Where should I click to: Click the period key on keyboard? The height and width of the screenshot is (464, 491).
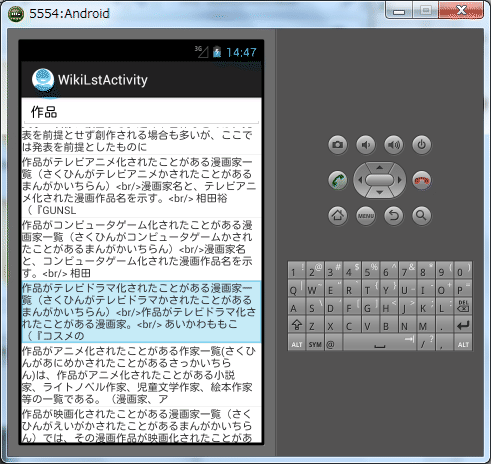tap(444, 325)
